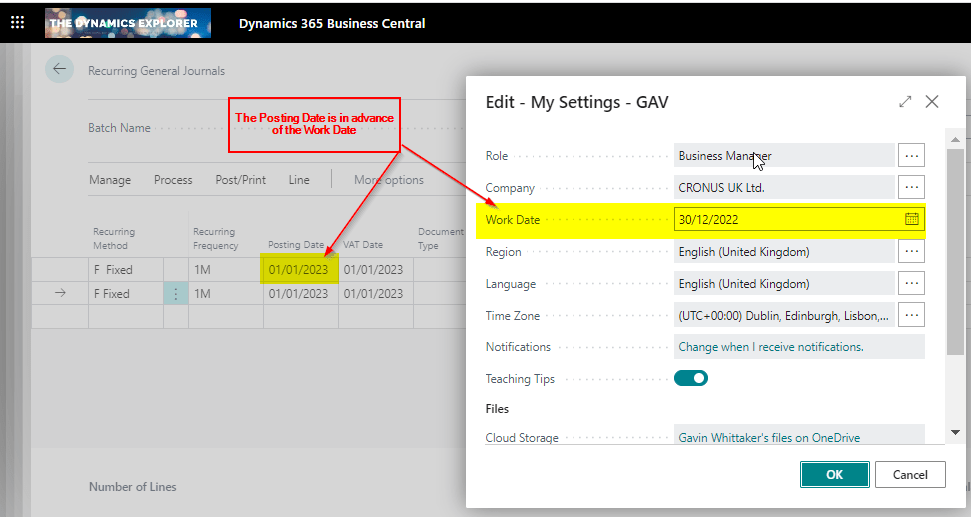Open row options menu for second journal line
Viewport: 971px width, 517px height.
click(x=176, y=294)
